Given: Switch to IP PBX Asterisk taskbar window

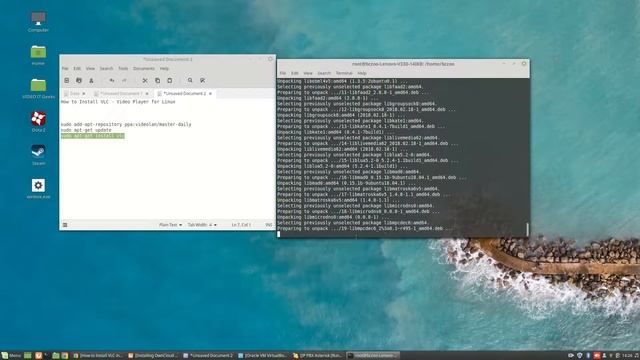Looking at the screenshot, I should 318,356.
